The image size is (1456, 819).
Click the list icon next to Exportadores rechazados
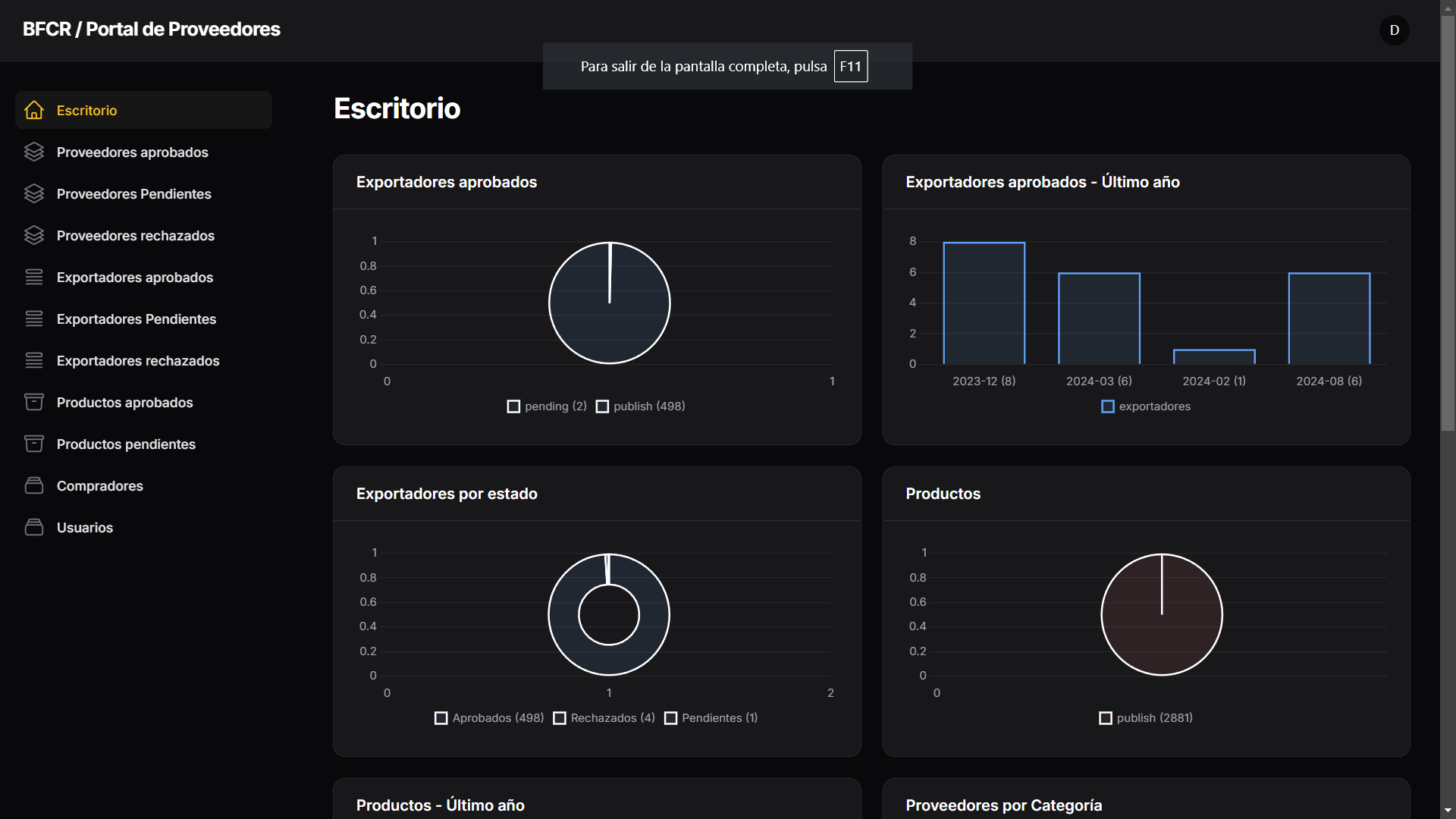pyautogui.click(x=34, y=360)
